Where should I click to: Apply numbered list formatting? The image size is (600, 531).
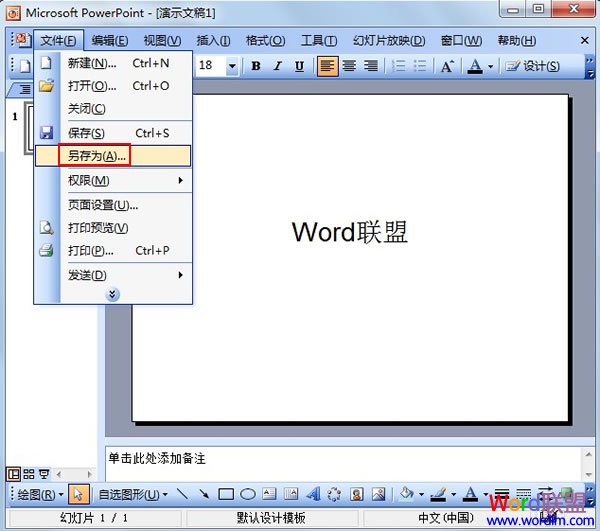(399, 66)
